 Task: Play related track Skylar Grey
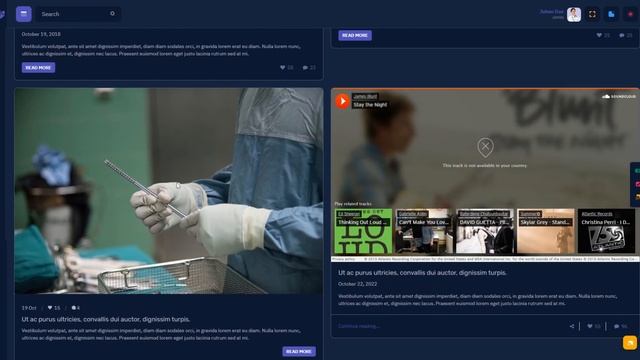(x=546, y=231)
